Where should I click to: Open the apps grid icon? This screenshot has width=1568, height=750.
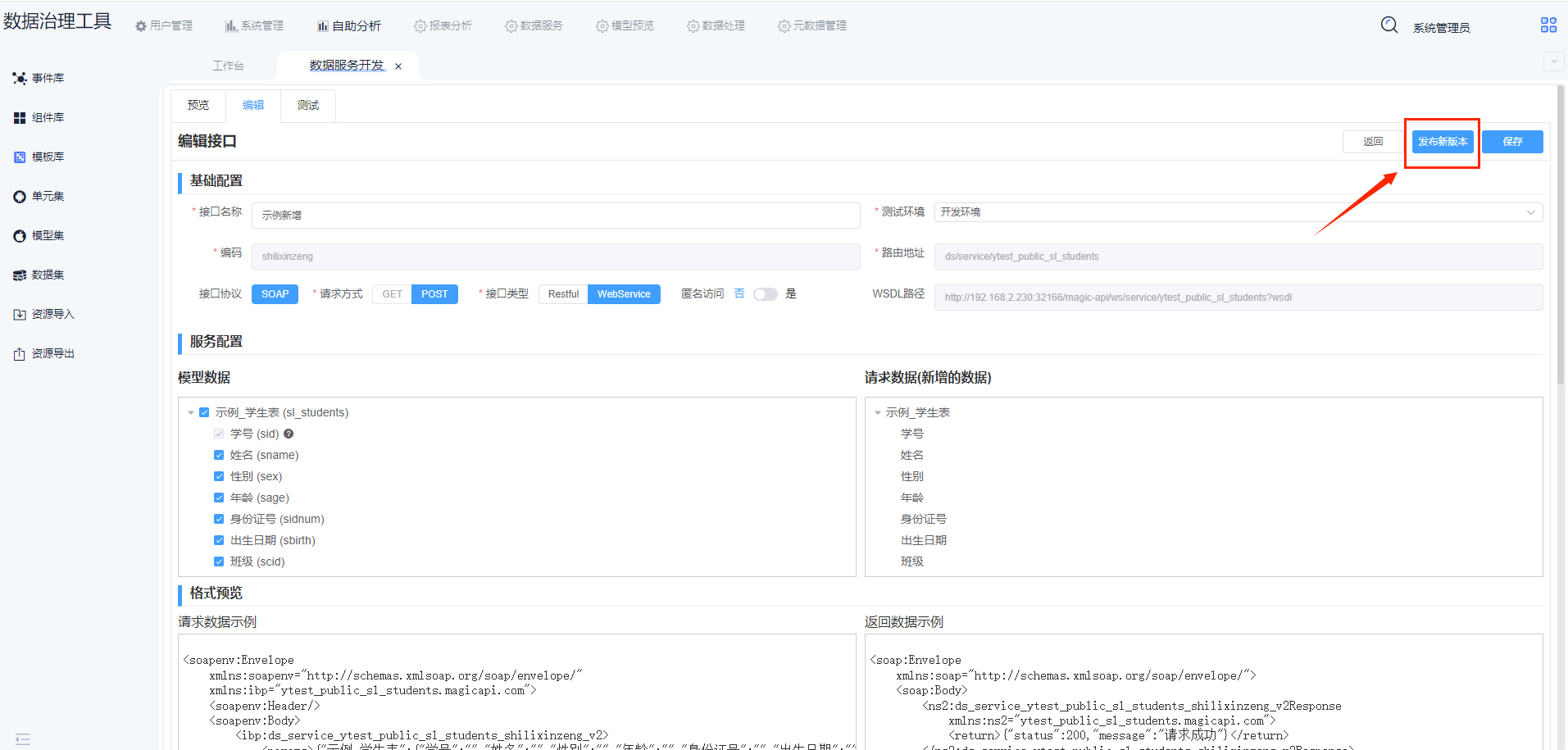tap(1548, 25)
